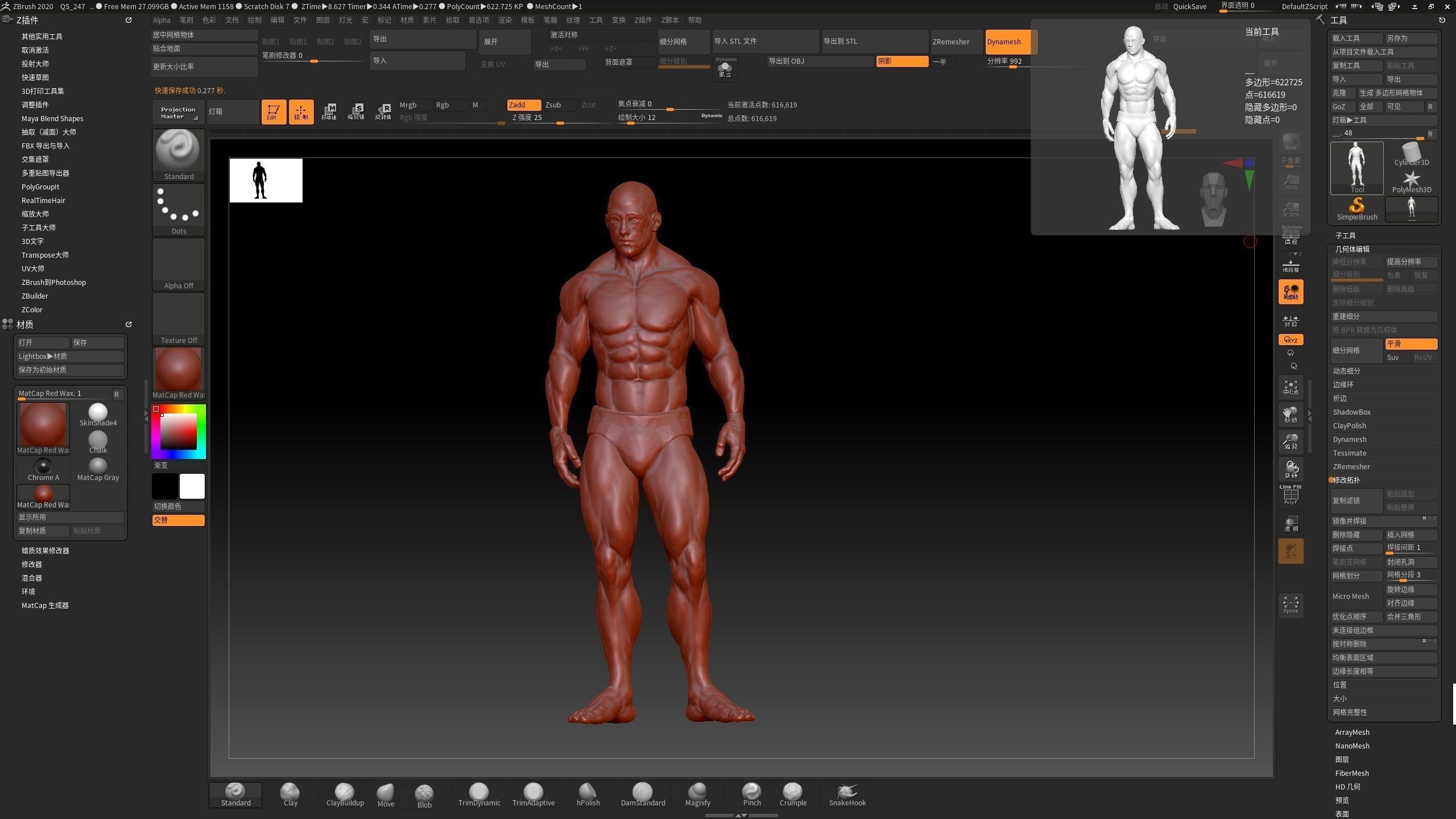Image resolution: width=1456 pixels, height=819 pixels.
Task: Toggle the Perspective view icon
Action: point(1291,236)
